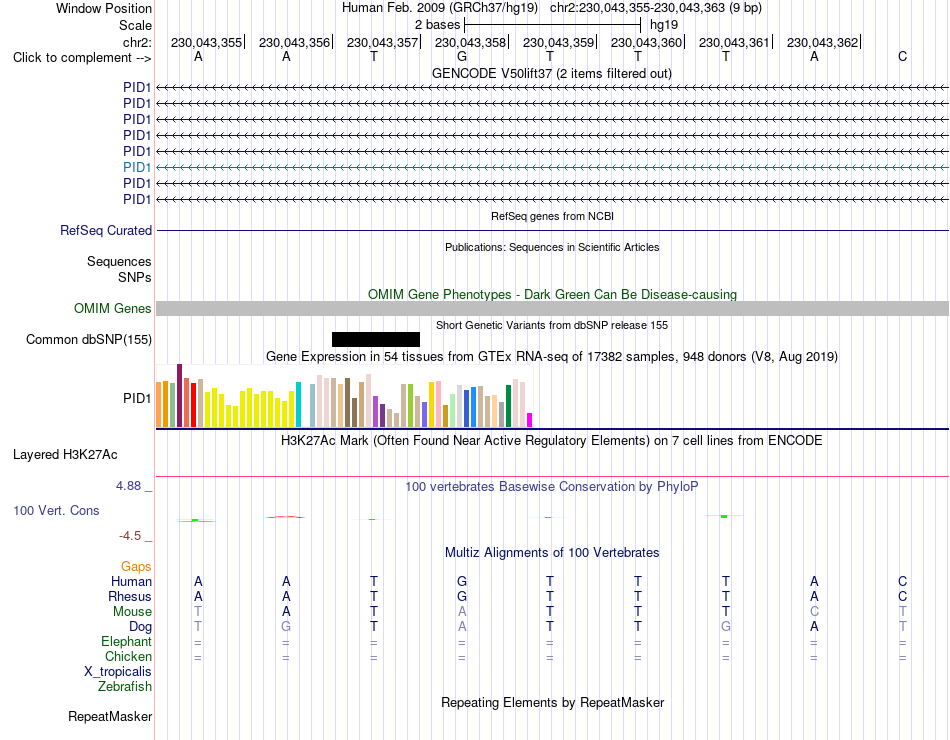Click the '2 bases' scale bar label
The image size is (950, 740).
(x=437, y=25)
